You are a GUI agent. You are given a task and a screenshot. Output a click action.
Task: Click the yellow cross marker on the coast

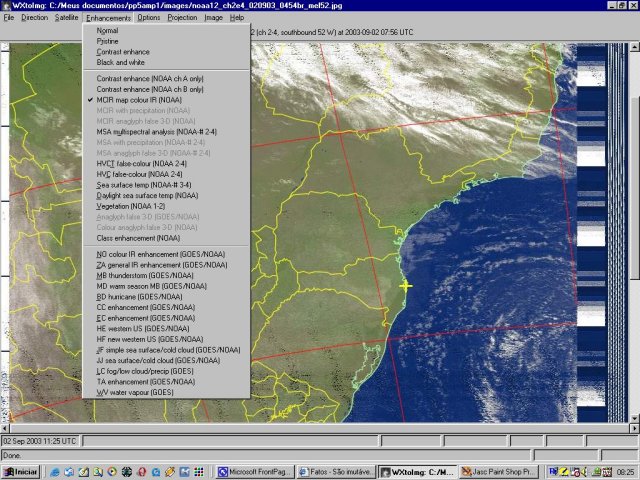click(x=405, y=286)
